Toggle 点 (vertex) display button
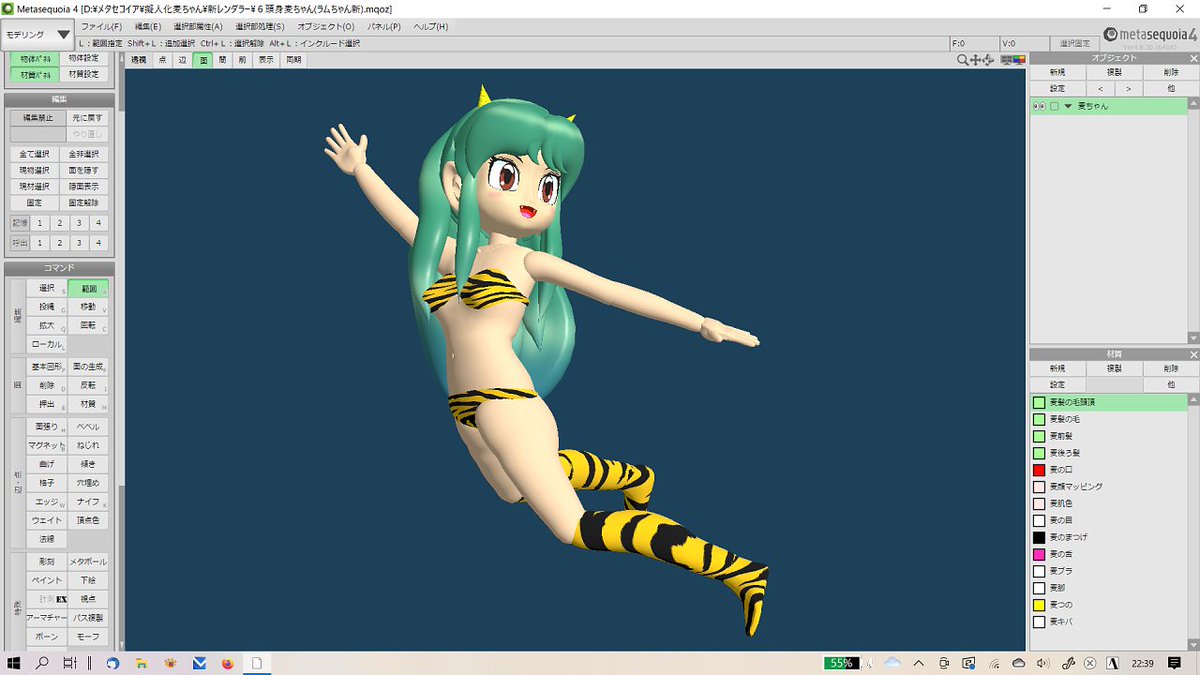This screenshot has height=675, width=1200. click(162, 60)
